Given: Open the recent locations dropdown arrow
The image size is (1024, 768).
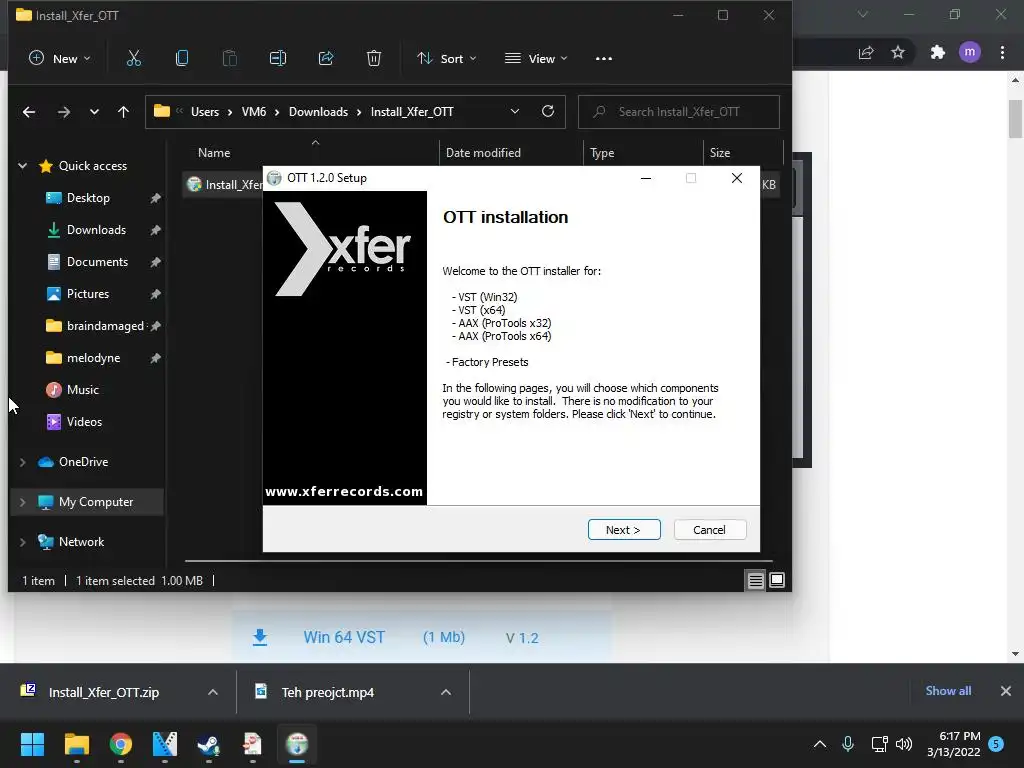Looking at the screenshot, I should [x=94, y=112].
